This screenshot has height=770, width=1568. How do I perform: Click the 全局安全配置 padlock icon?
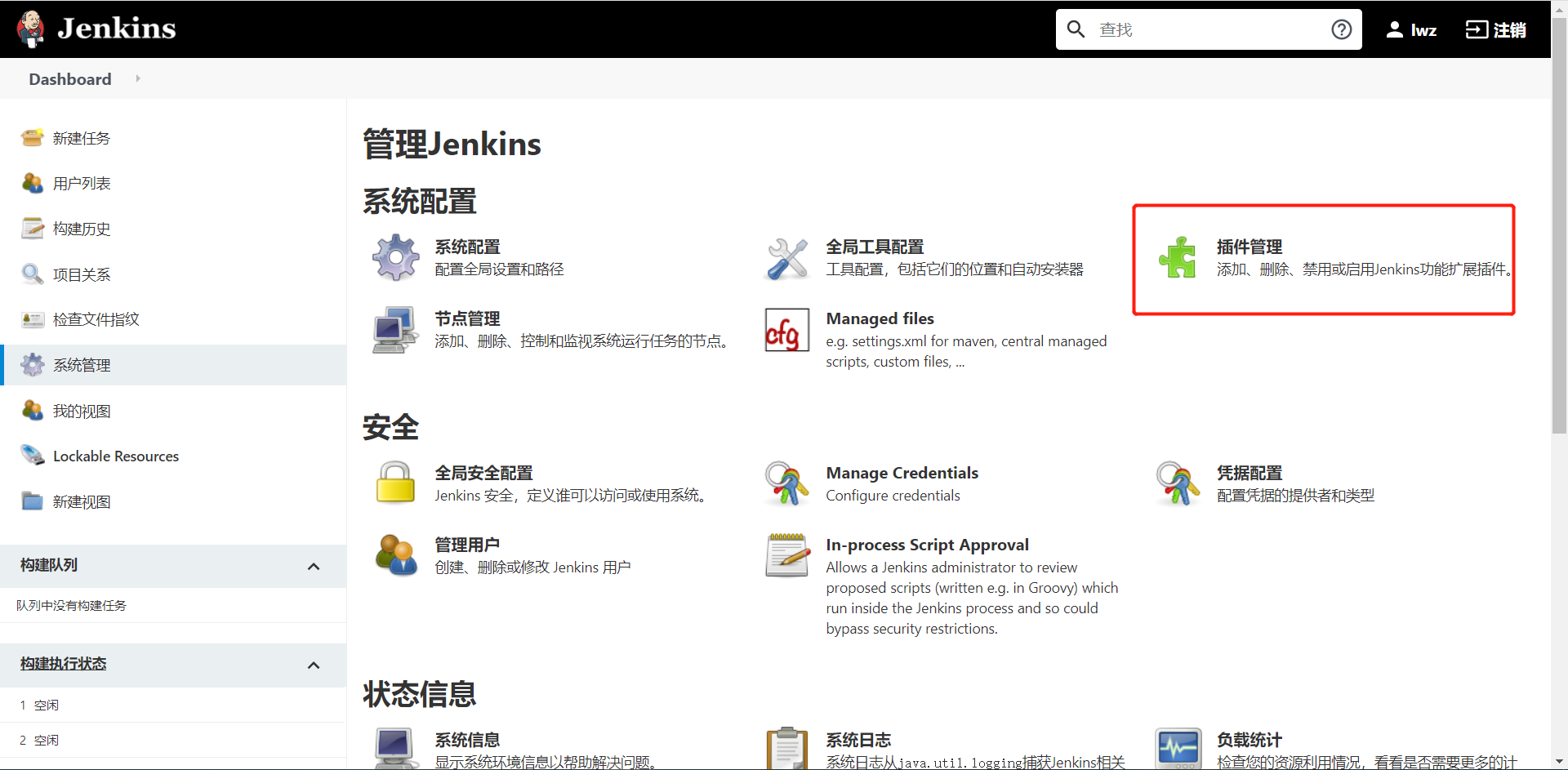(x=395, y=483)
